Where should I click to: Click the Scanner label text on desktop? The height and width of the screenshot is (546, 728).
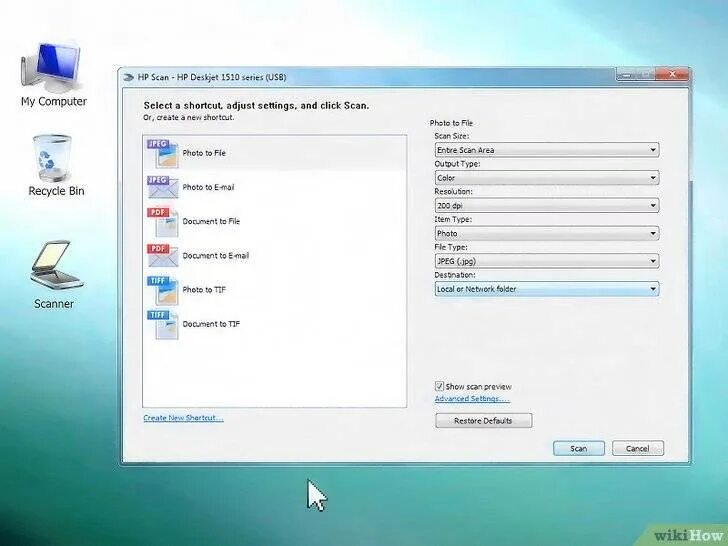click(54, 304)
